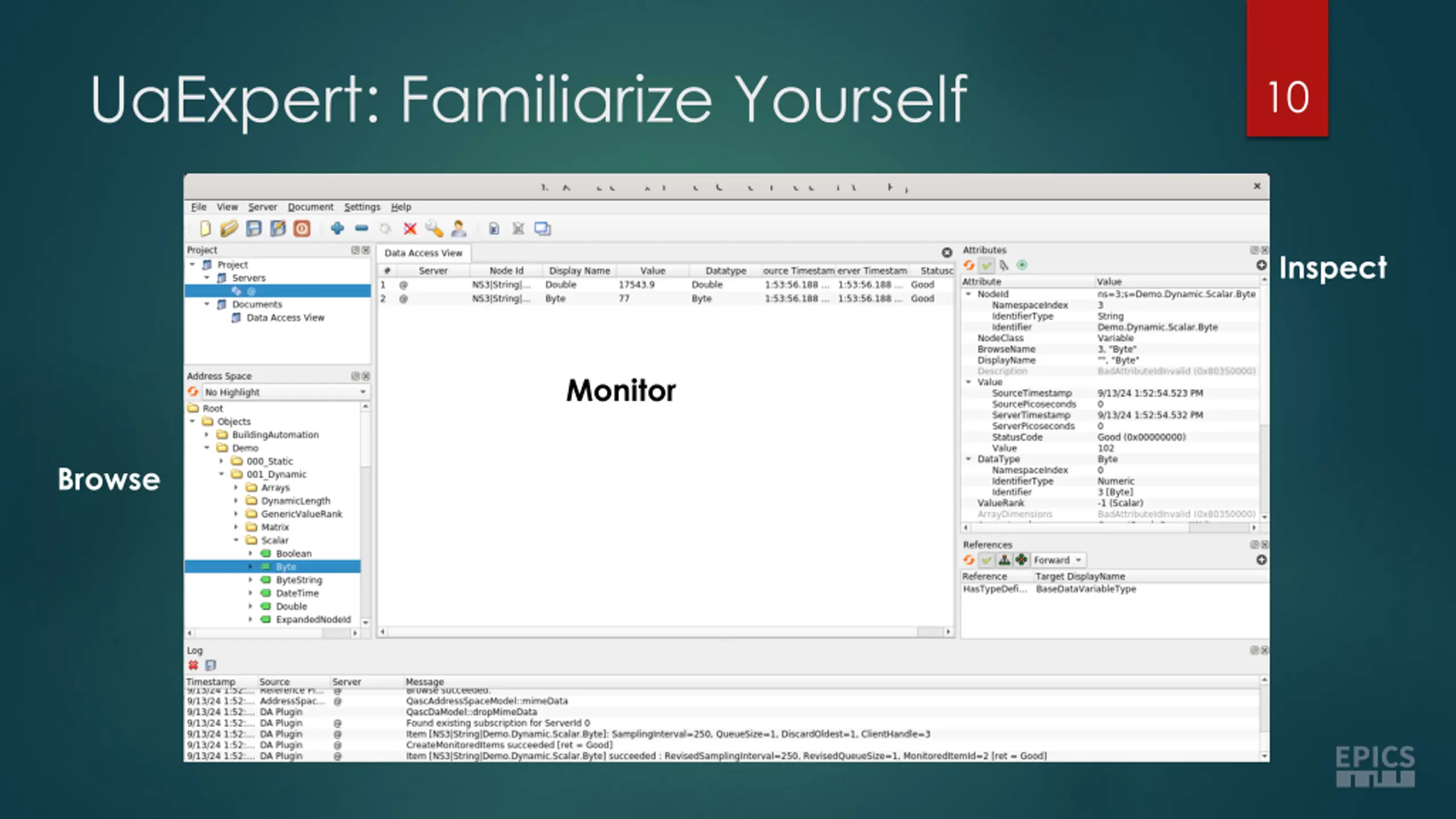Close the Address Space panel
1456x819 pixels.
click(366, 376)
